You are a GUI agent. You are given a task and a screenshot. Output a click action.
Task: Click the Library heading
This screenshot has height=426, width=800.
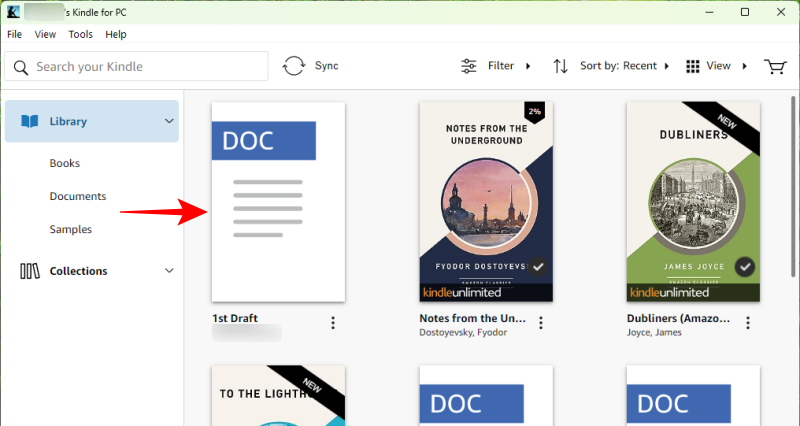tap(68, 121)
